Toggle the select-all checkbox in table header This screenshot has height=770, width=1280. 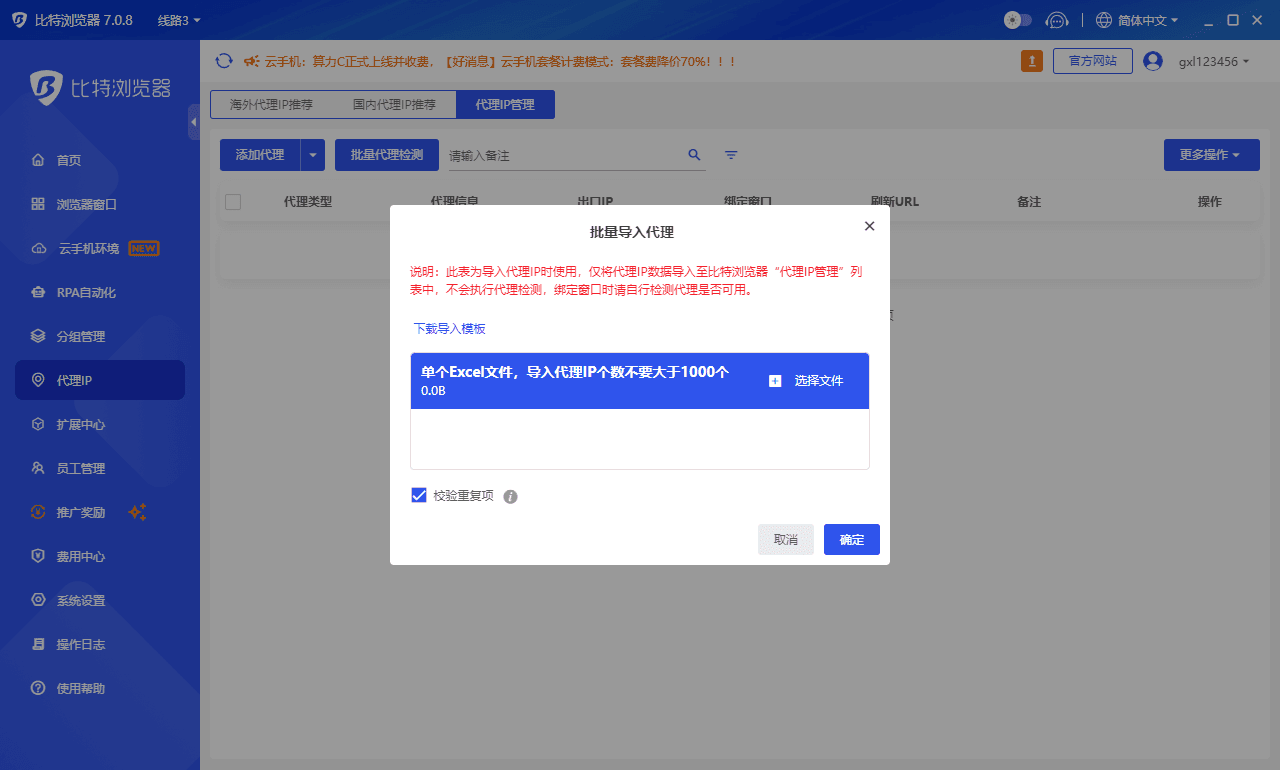click(233, 201)
